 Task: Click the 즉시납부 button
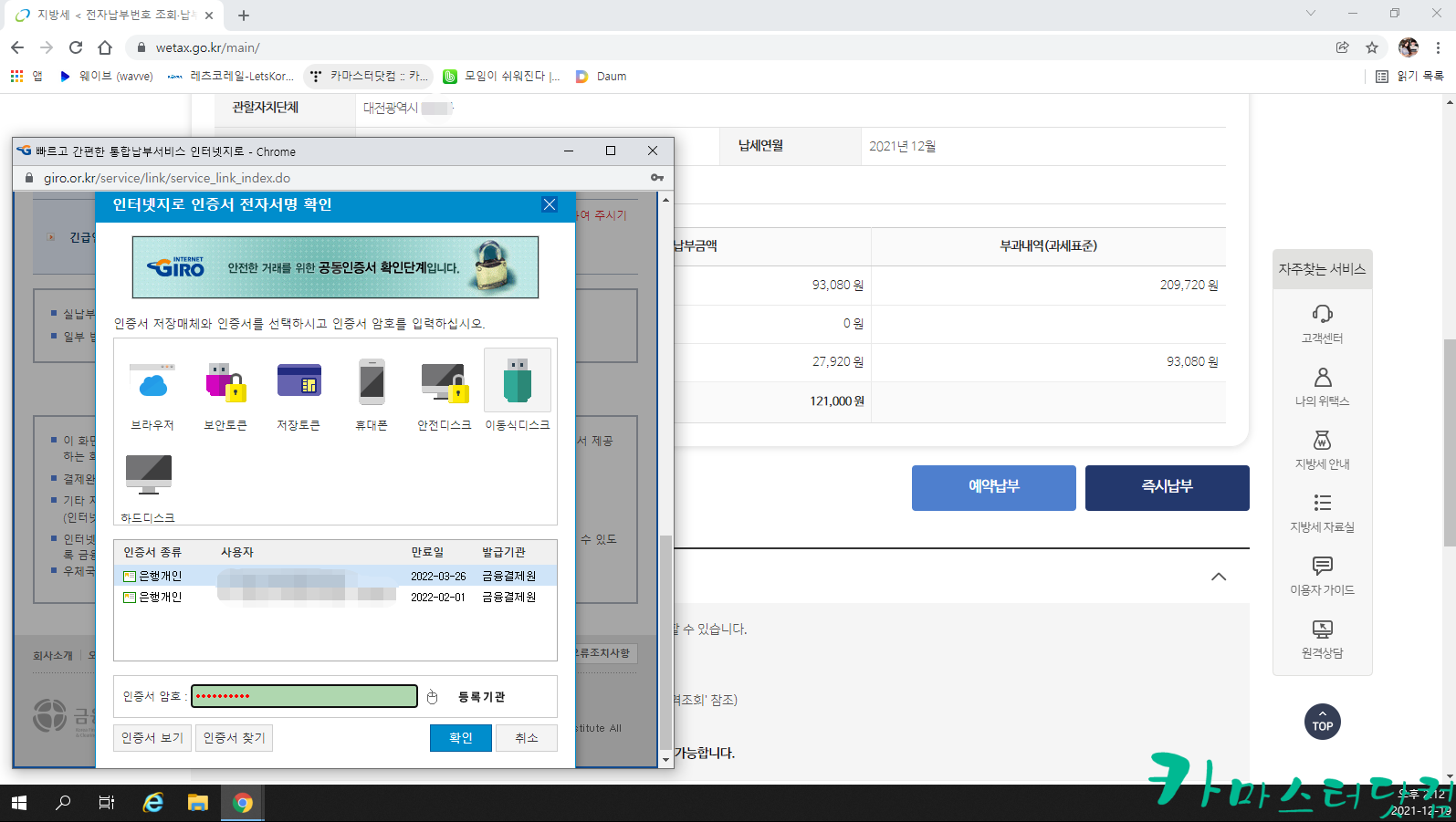1168,487
